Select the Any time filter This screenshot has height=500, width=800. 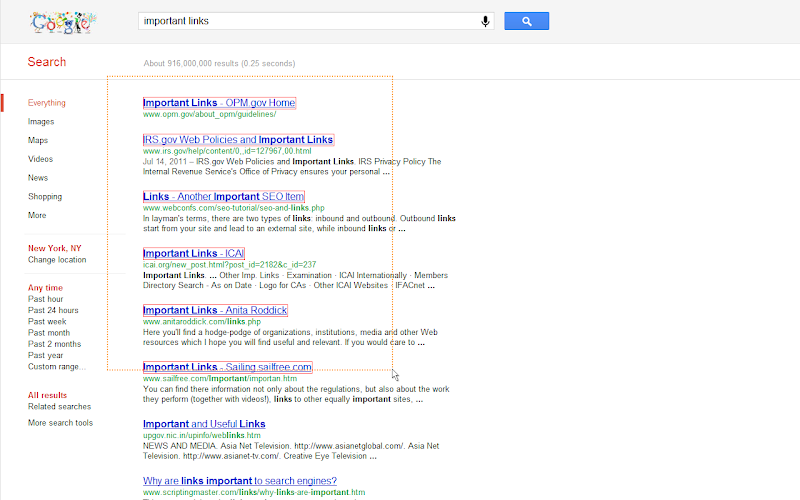(x=45, y=288)
